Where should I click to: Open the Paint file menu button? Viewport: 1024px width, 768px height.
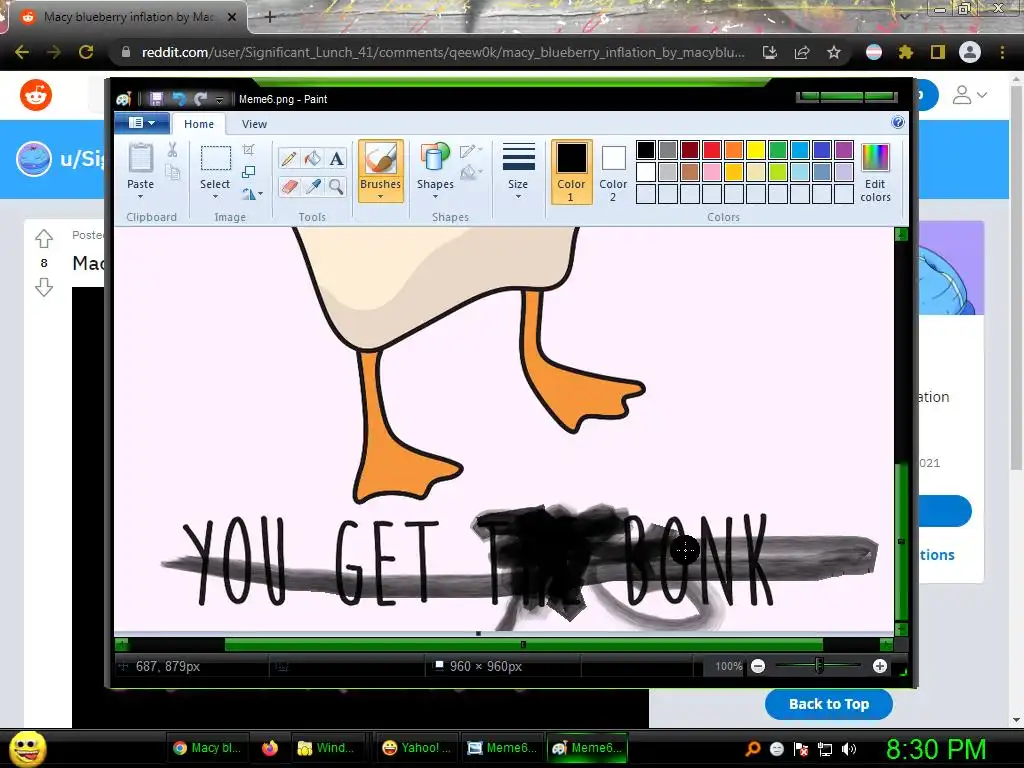pyautogui.click(x=142, y=123)
